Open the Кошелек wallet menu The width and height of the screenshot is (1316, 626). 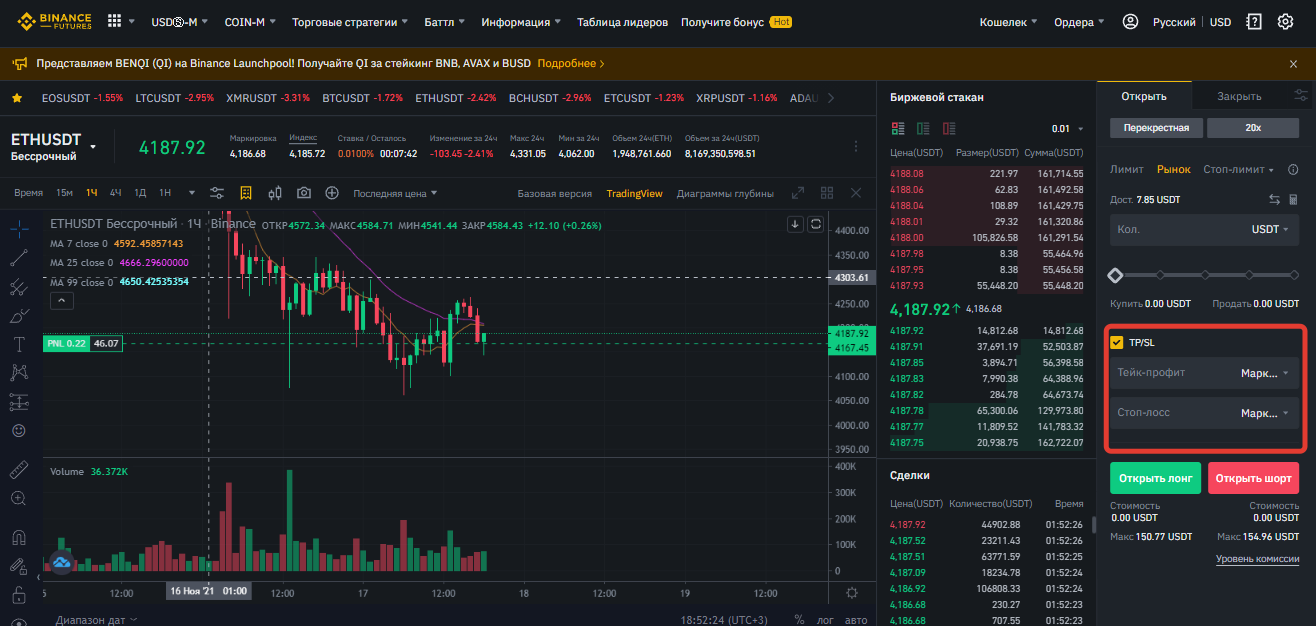click(1008, 22)
